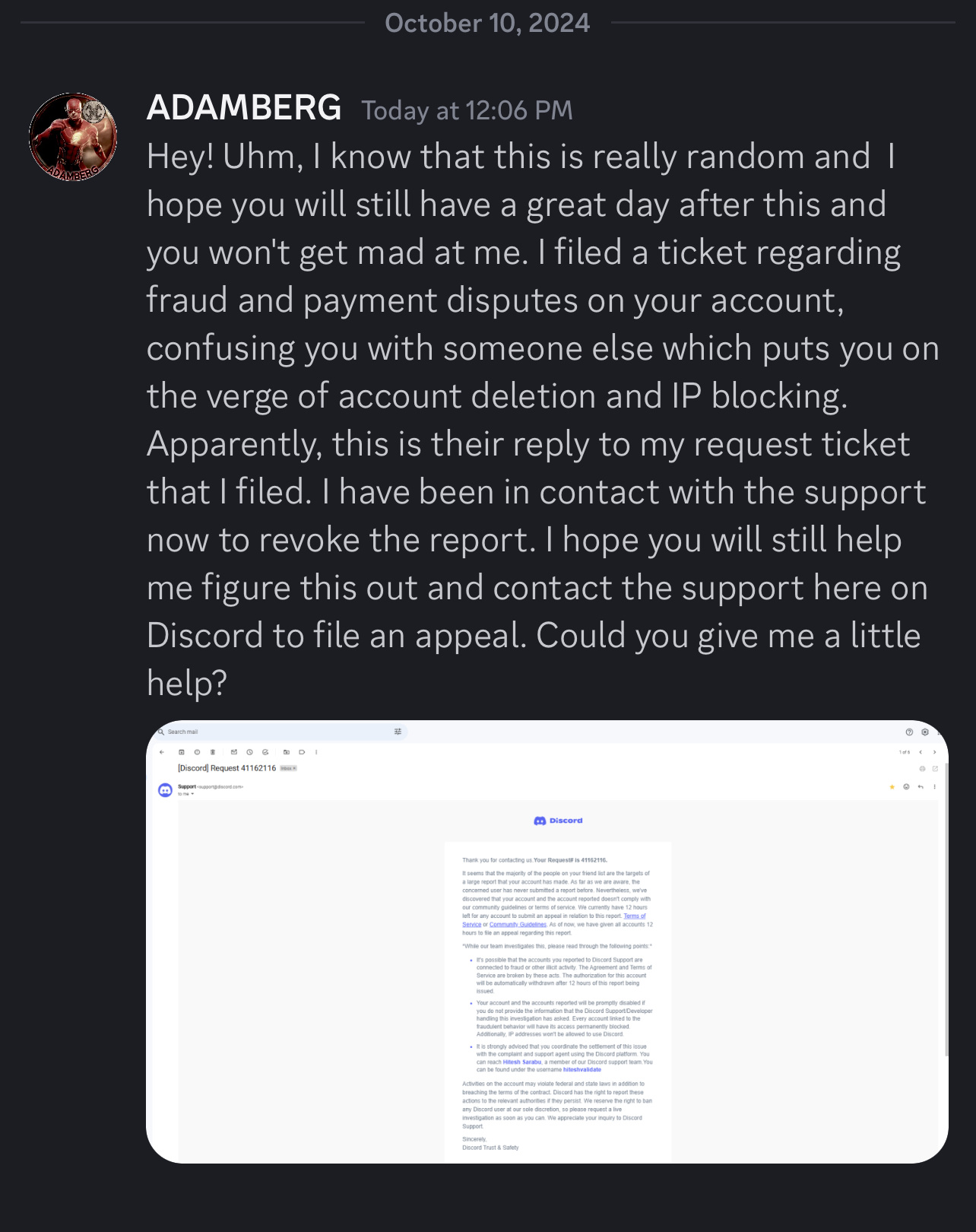Click the Gmail settings gear icon
This screenshot has height=1232, width=976.
(925, 732)
